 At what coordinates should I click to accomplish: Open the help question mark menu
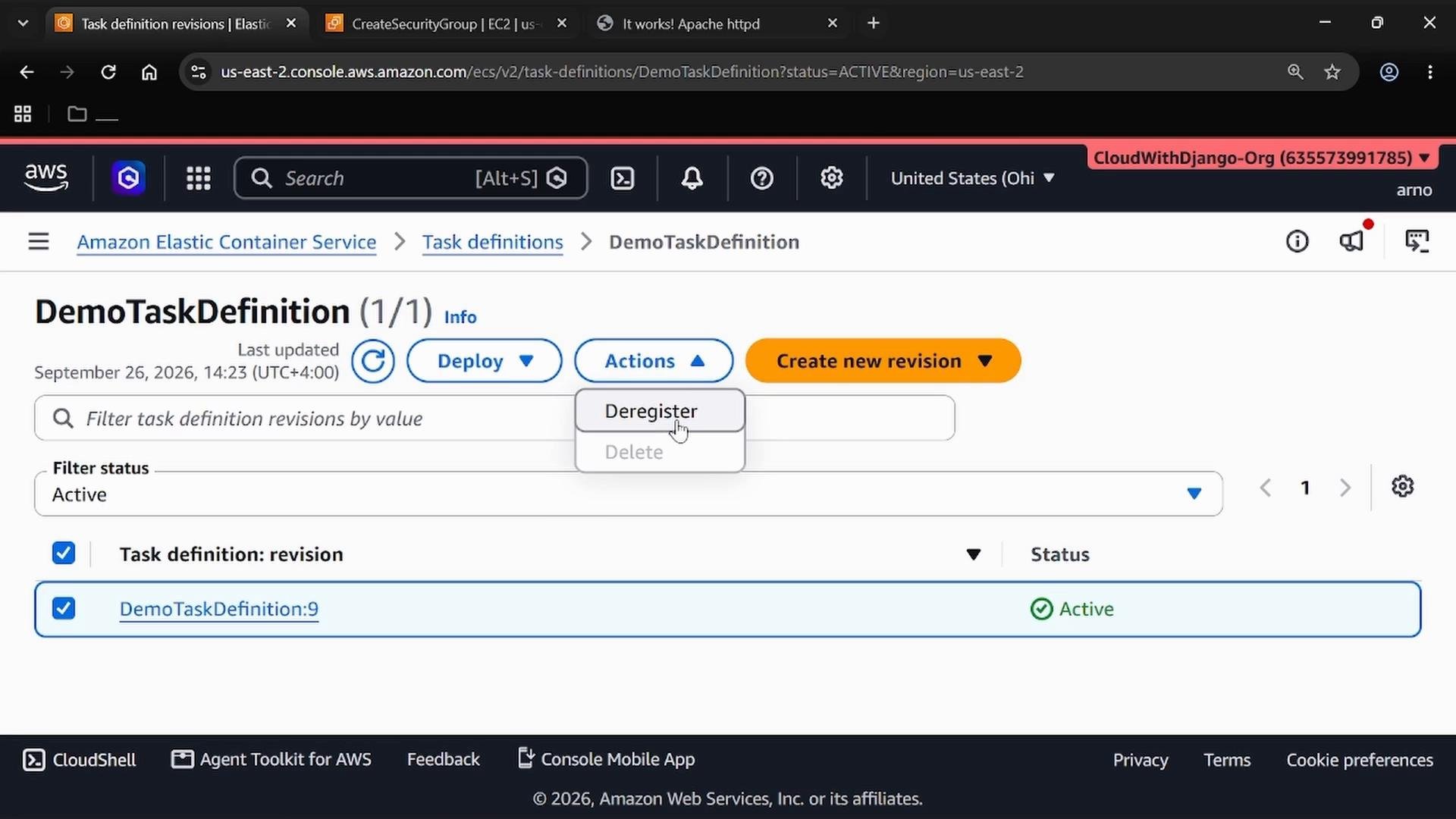click(x=761, y=178)
